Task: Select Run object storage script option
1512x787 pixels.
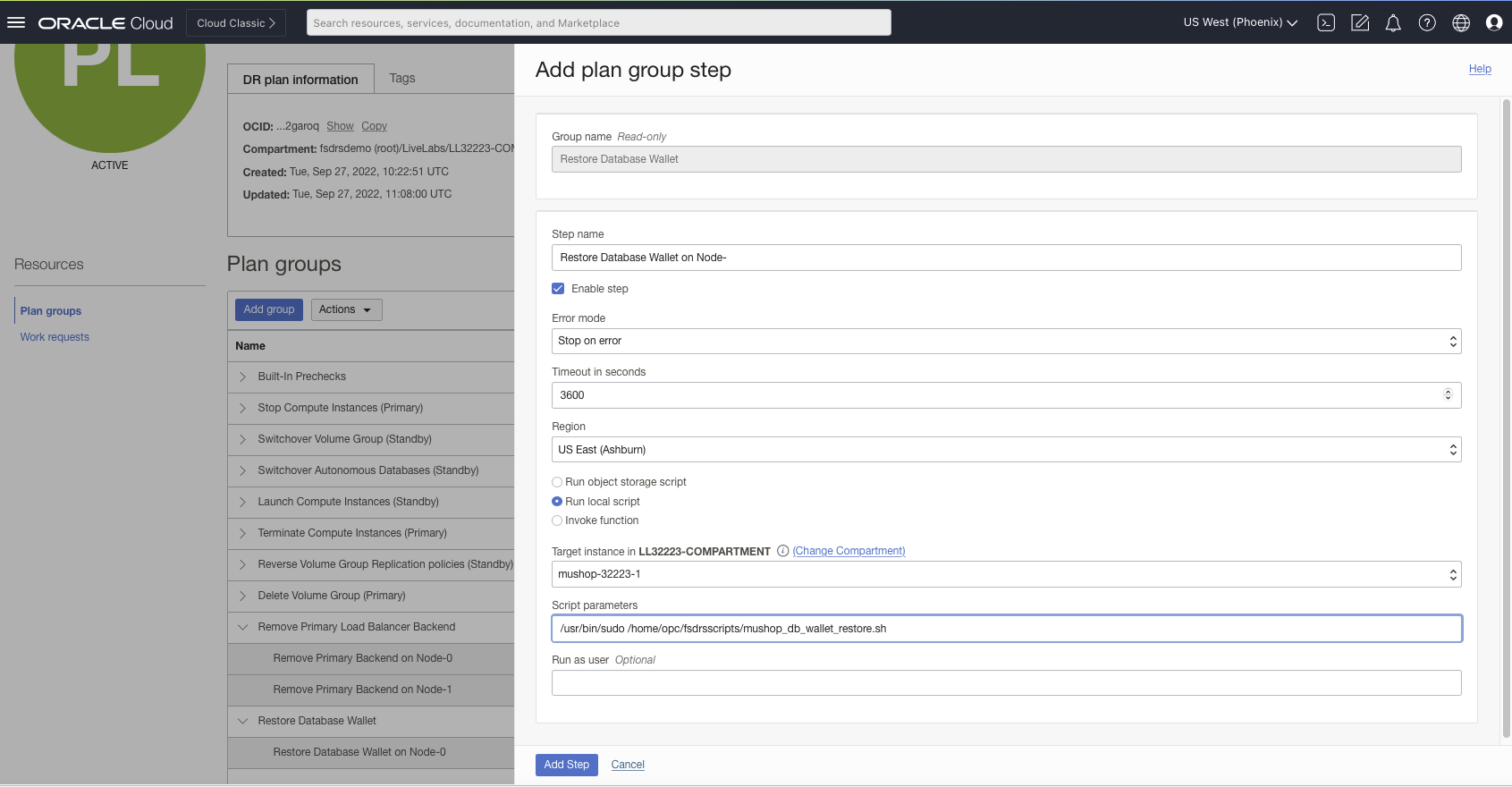Action: (557, 482)
